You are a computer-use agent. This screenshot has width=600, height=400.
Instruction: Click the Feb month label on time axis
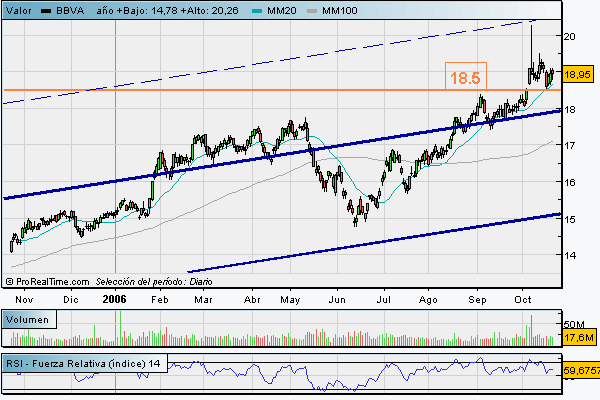(x=160, y=300)
